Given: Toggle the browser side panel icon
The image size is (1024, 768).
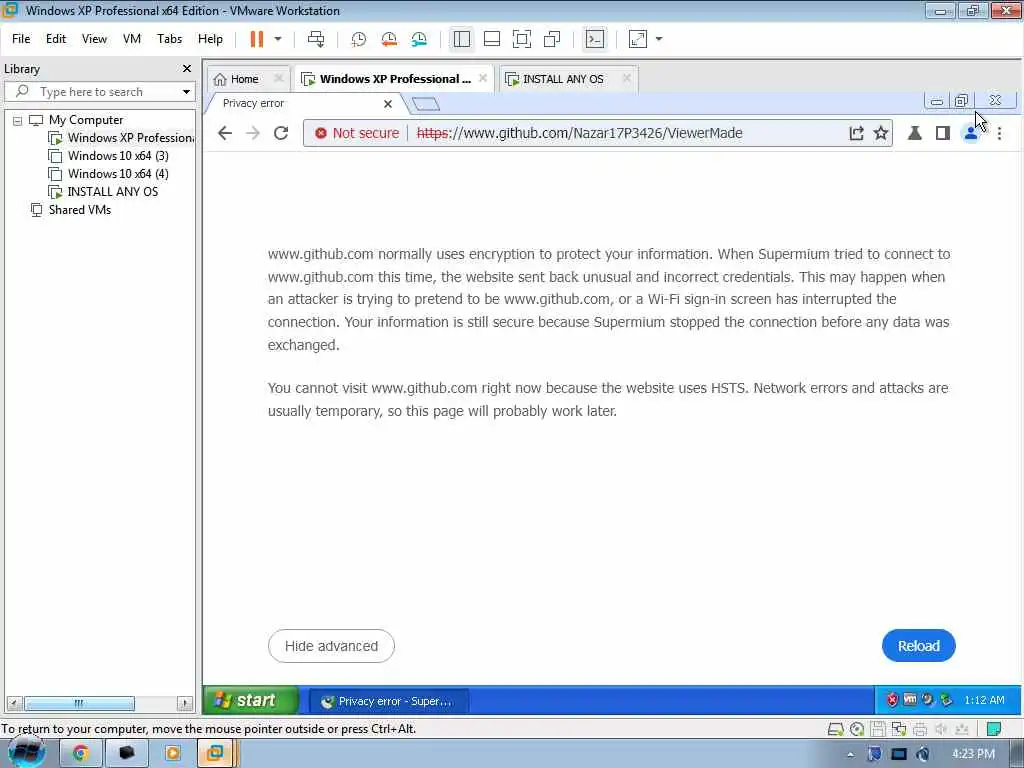Looking at the screenshot, I should (942, 133).
